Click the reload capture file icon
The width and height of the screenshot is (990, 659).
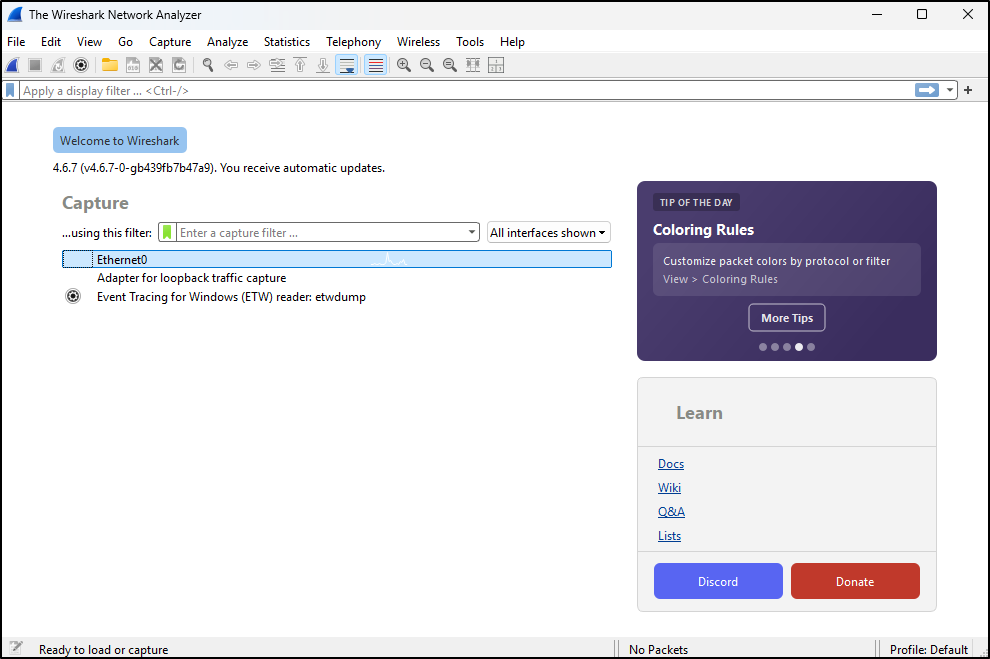[x=179, y=65]
